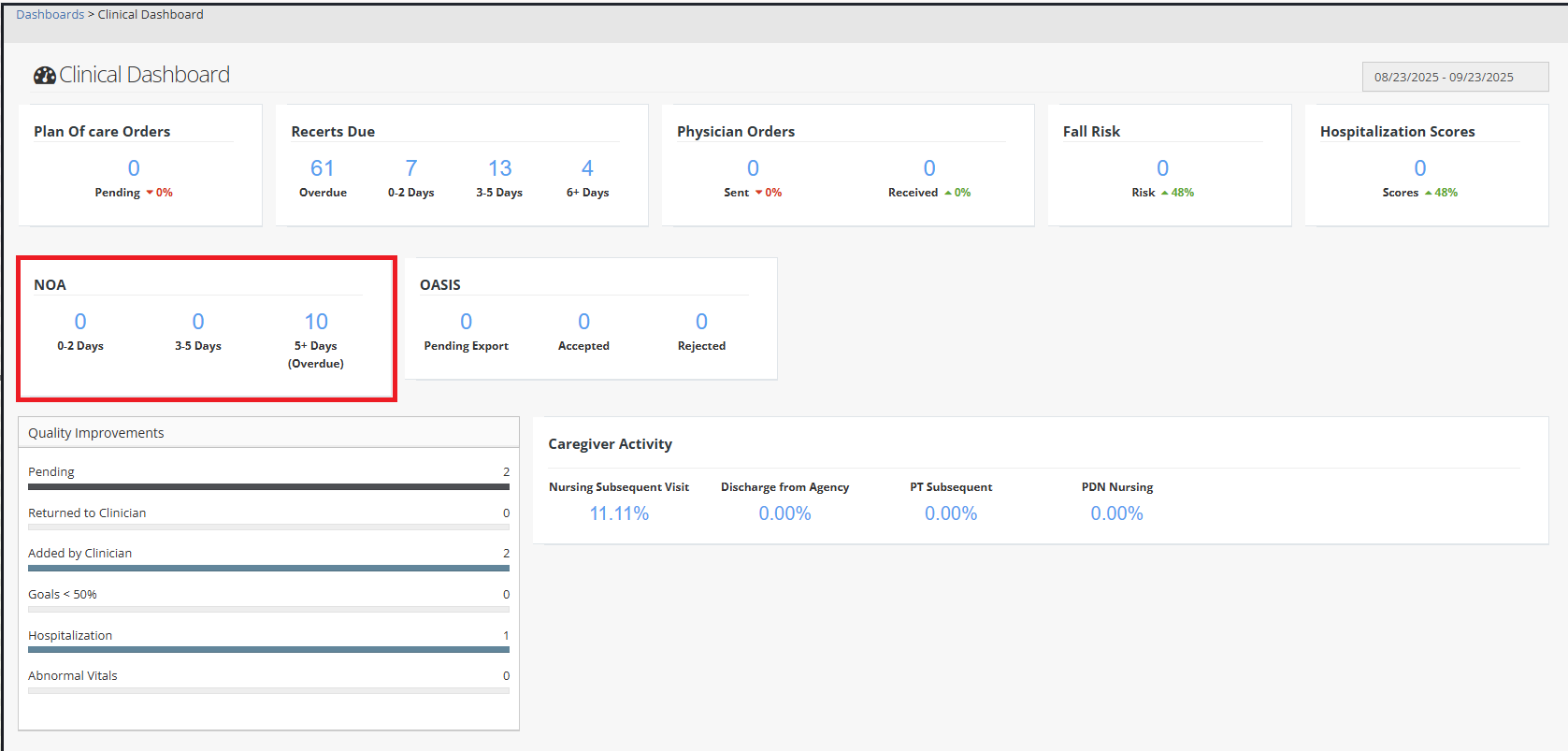Select the 13 recerts due in 3-5 days
This screenshot has width=1568, height=751.
(x=499, y=168)
